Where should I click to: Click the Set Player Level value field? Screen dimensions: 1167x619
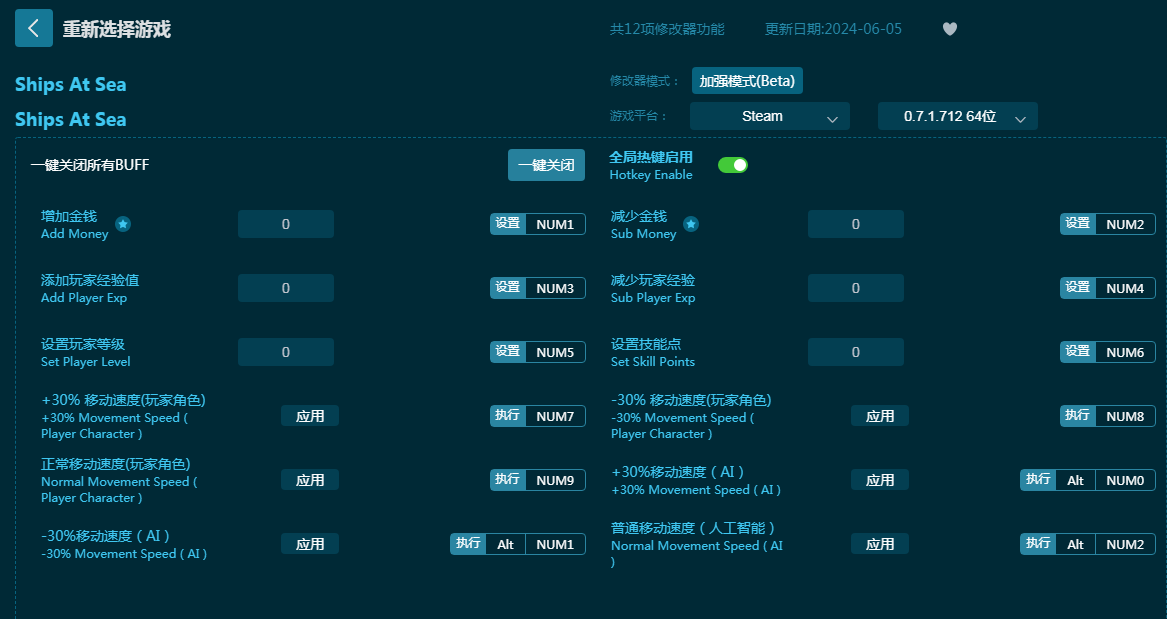[x=286, y=352]
